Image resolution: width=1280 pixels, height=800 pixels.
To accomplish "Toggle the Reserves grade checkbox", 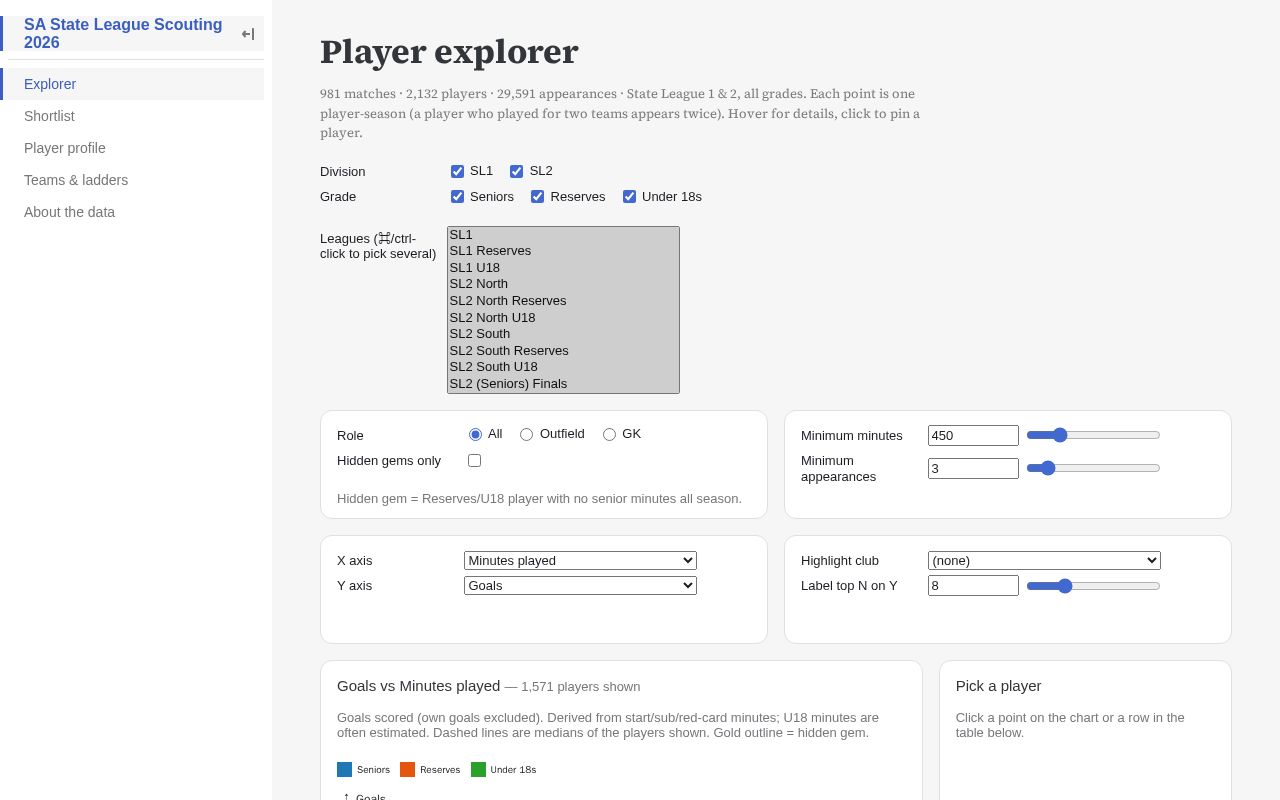I will click(x=537, y=197).
